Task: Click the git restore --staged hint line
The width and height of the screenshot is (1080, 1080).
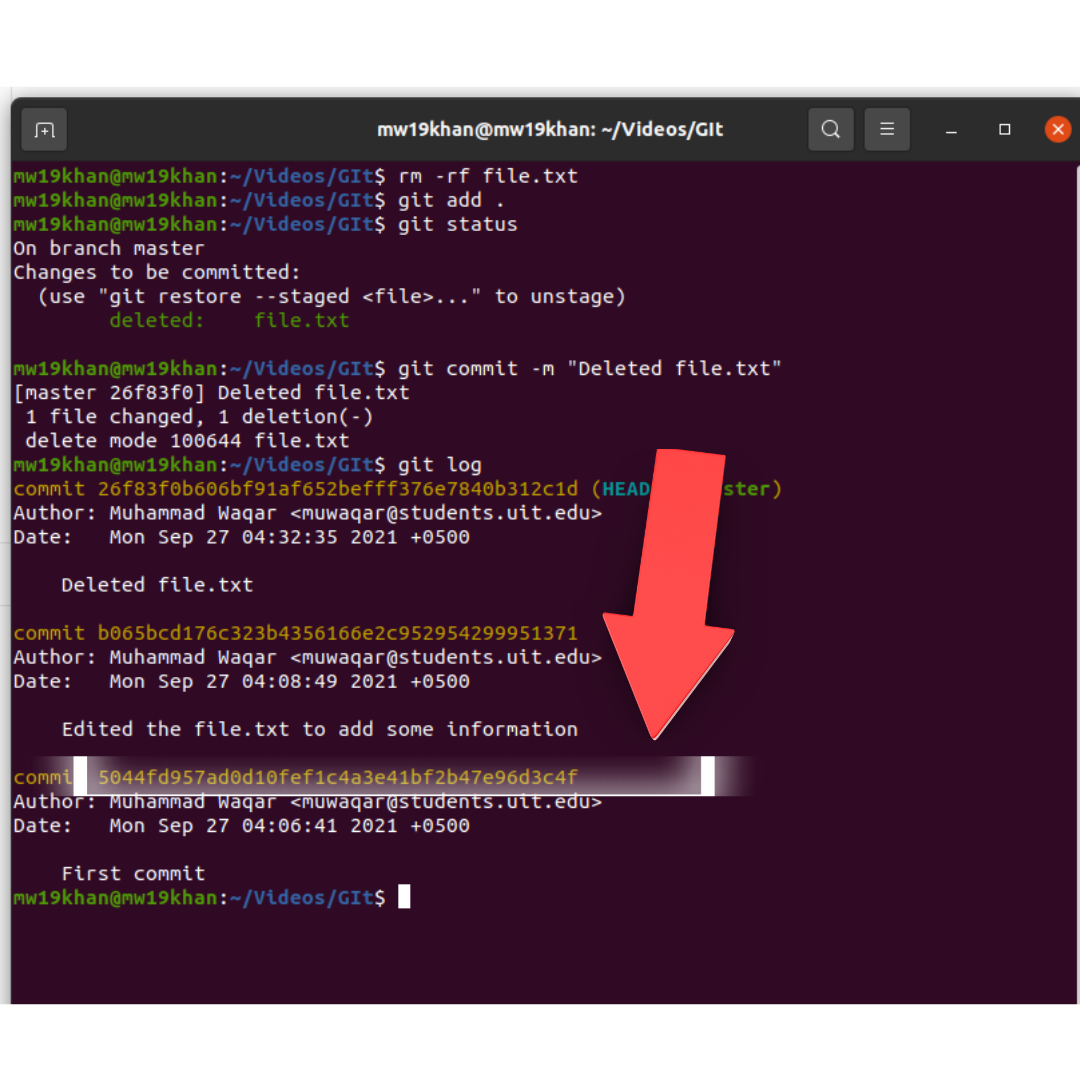Action: pos(331,297)
